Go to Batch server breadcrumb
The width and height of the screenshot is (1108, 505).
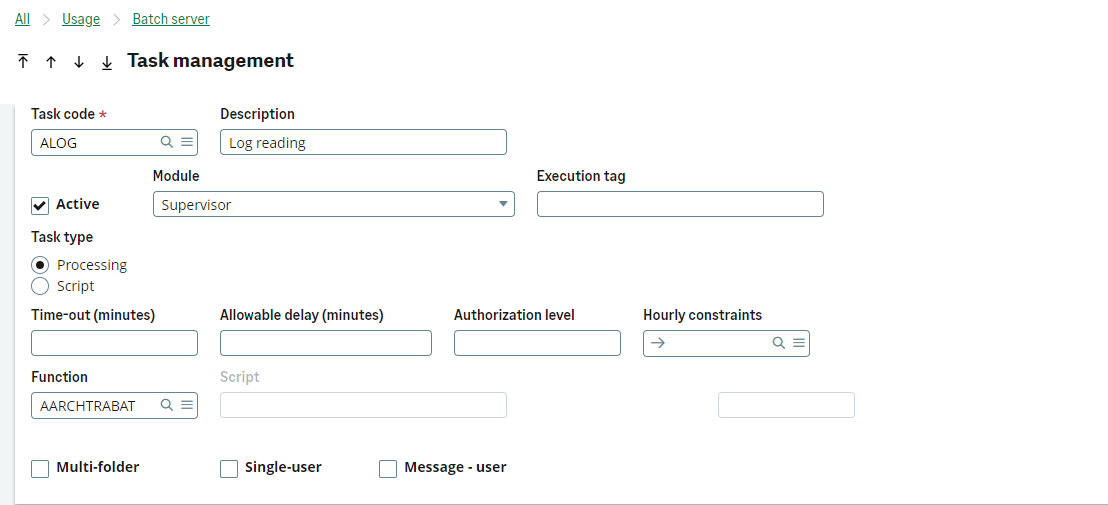tap(171, 19)
